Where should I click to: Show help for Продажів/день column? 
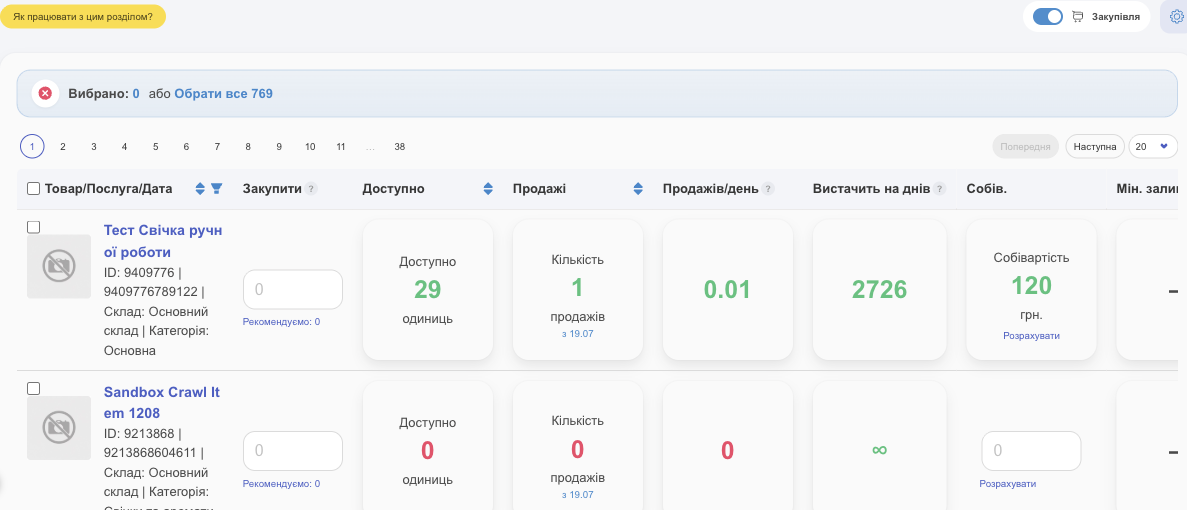point(768,189)
